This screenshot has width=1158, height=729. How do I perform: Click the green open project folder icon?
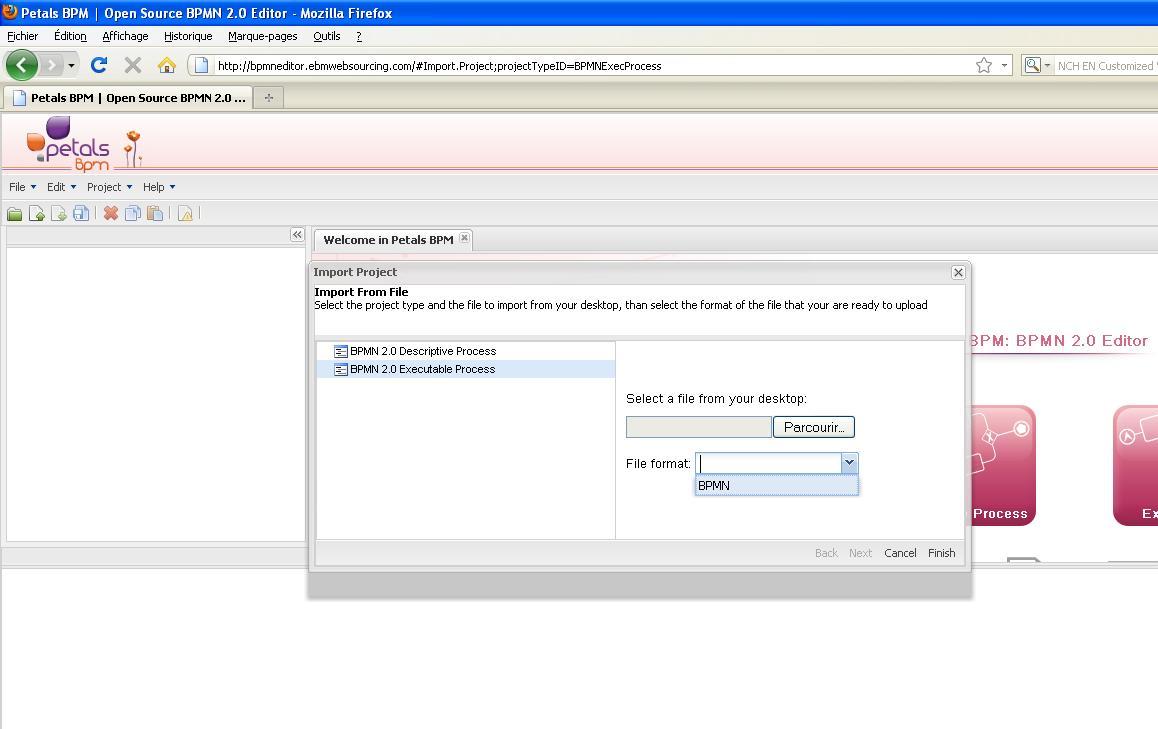click(14, 213)
